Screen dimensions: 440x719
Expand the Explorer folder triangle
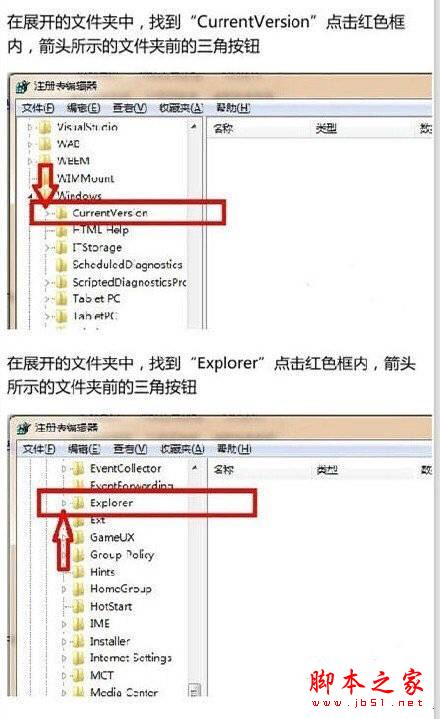(x=64, y=503)
